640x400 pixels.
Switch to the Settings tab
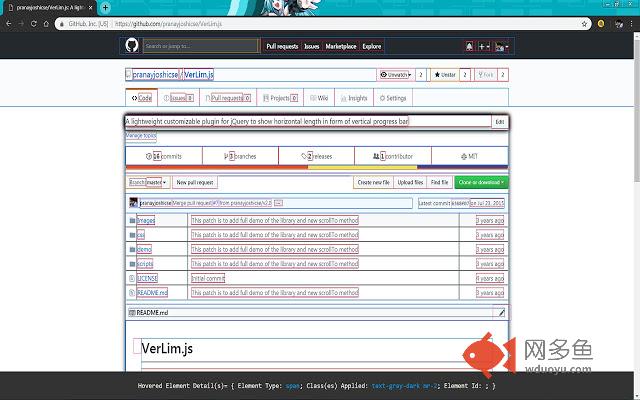tap(393, 98)
